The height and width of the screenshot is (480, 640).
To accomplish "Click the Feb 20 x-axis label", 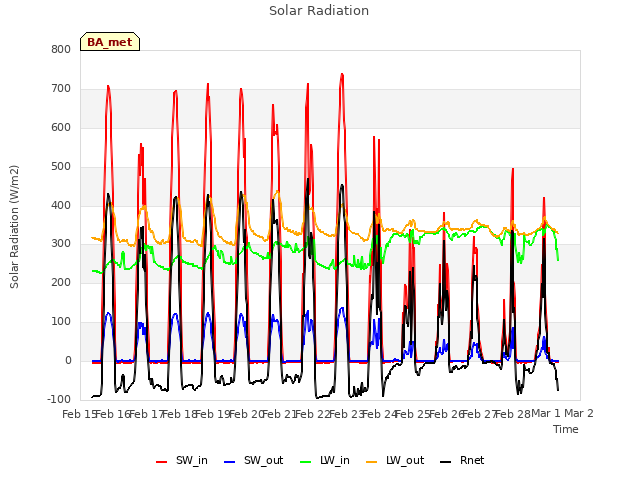I will (246, 414).
